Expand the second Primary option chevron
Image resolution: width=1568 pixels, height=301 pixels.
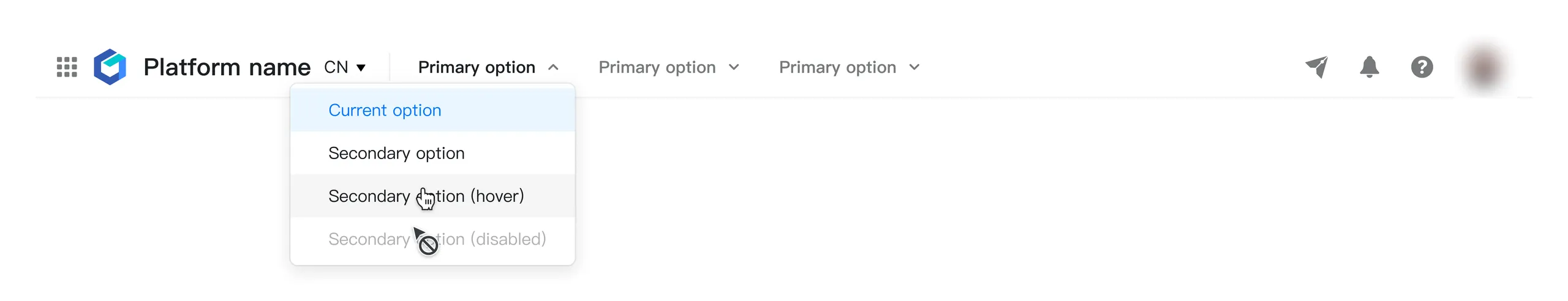(x=734, y=67)
